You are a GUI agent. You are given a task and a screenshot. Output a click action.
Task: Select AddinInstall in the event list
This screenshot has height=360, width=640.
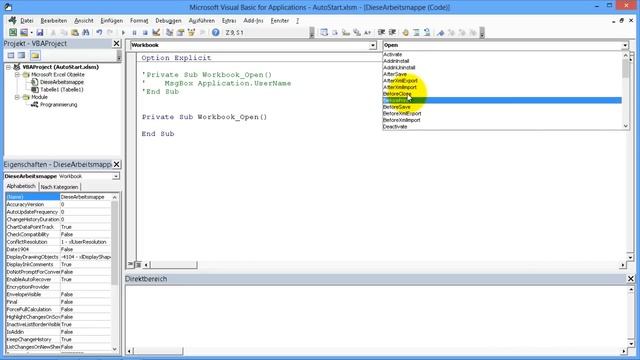pyautogui.click(x=396, y=61)
